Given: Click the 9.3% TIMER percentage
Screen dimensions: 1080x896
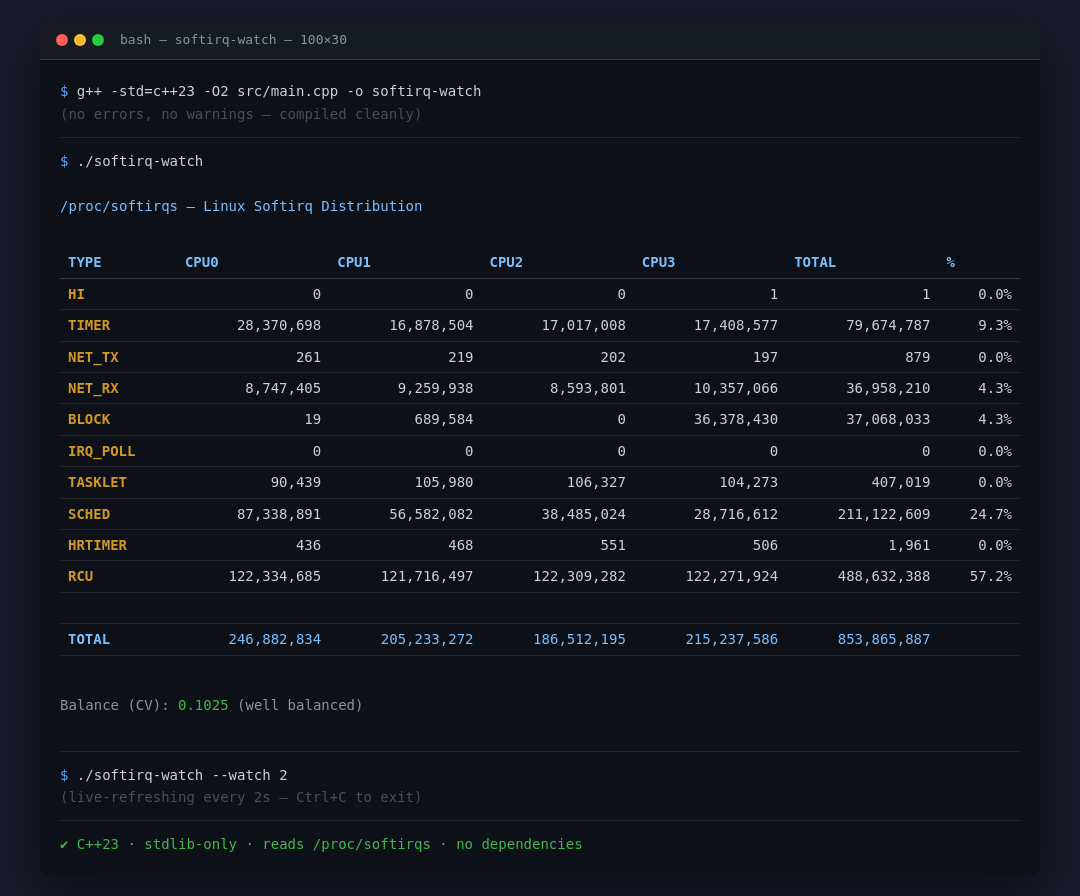Looking at the screenshot, I should (x=995, y=325).
